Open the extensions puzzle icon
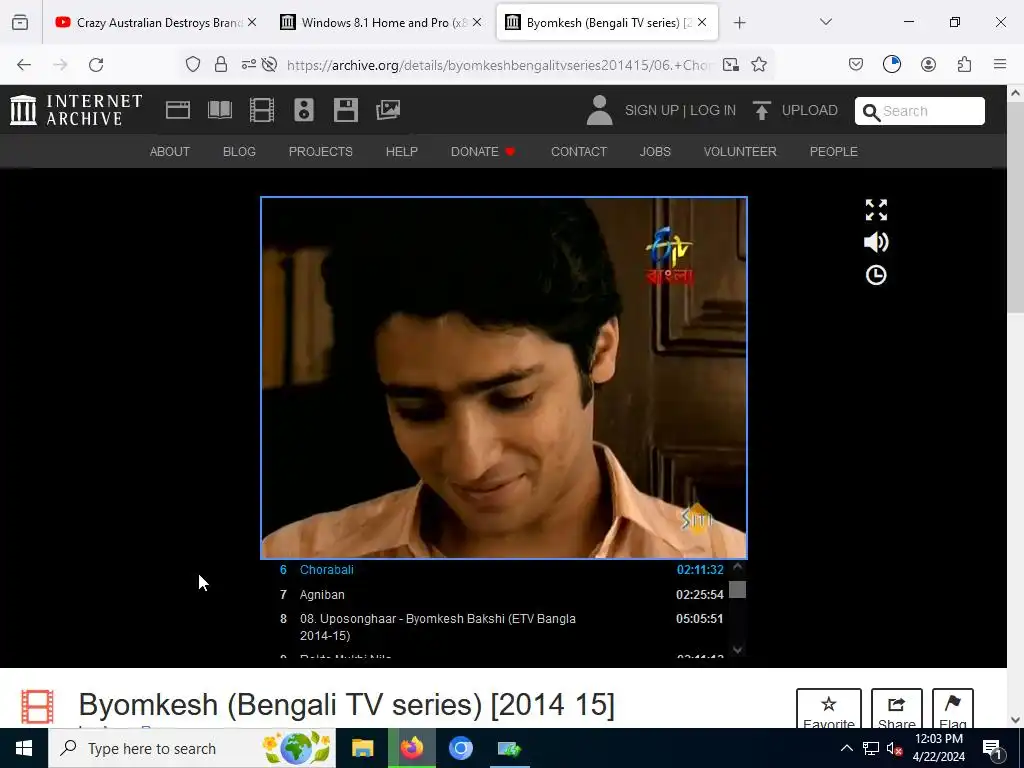1024x768 pixels. 964,64
